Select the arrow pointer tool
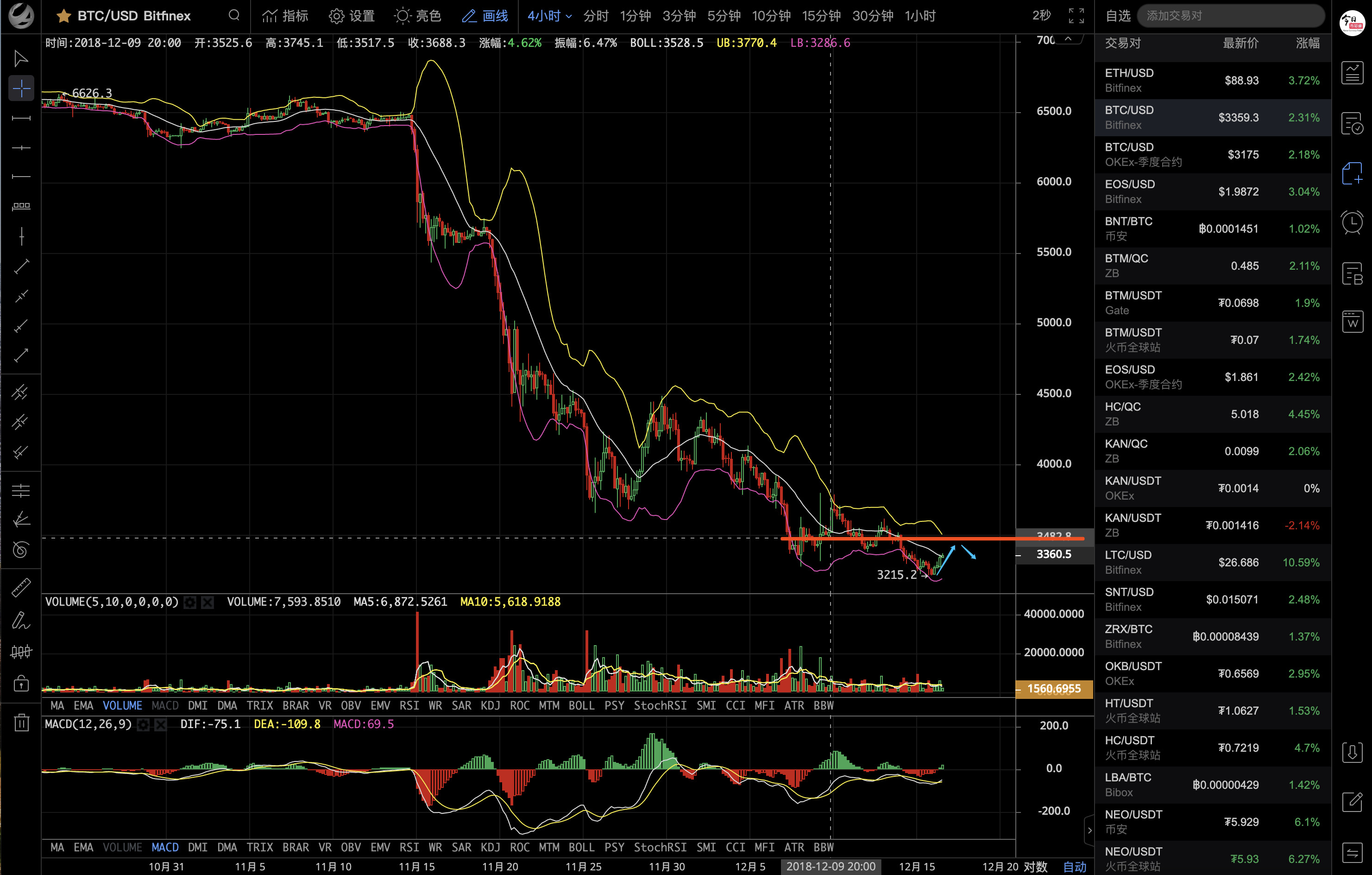Image resolution: width=1372 pixels, height=875 pixels. point(21,58)
